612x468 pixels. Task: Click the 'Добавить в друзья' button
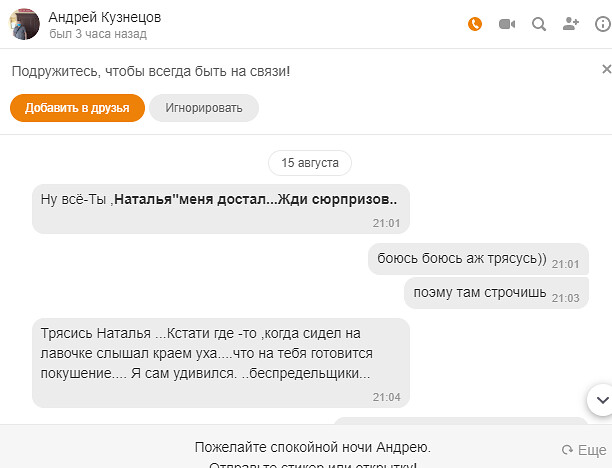pyautogui.click(x=77, y=108)
